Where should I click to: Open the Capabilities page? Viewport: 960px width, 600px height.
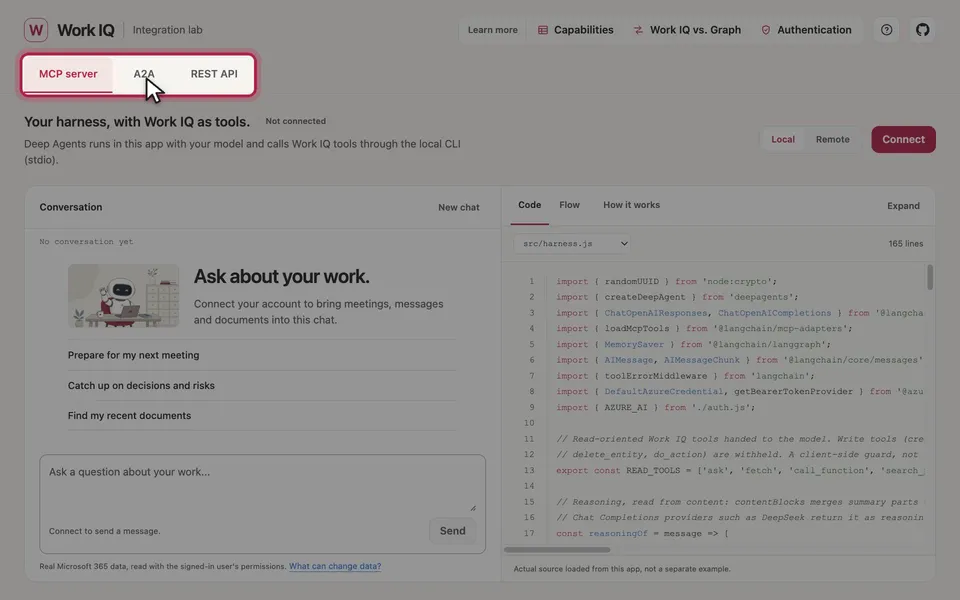[x=576, y=30]
